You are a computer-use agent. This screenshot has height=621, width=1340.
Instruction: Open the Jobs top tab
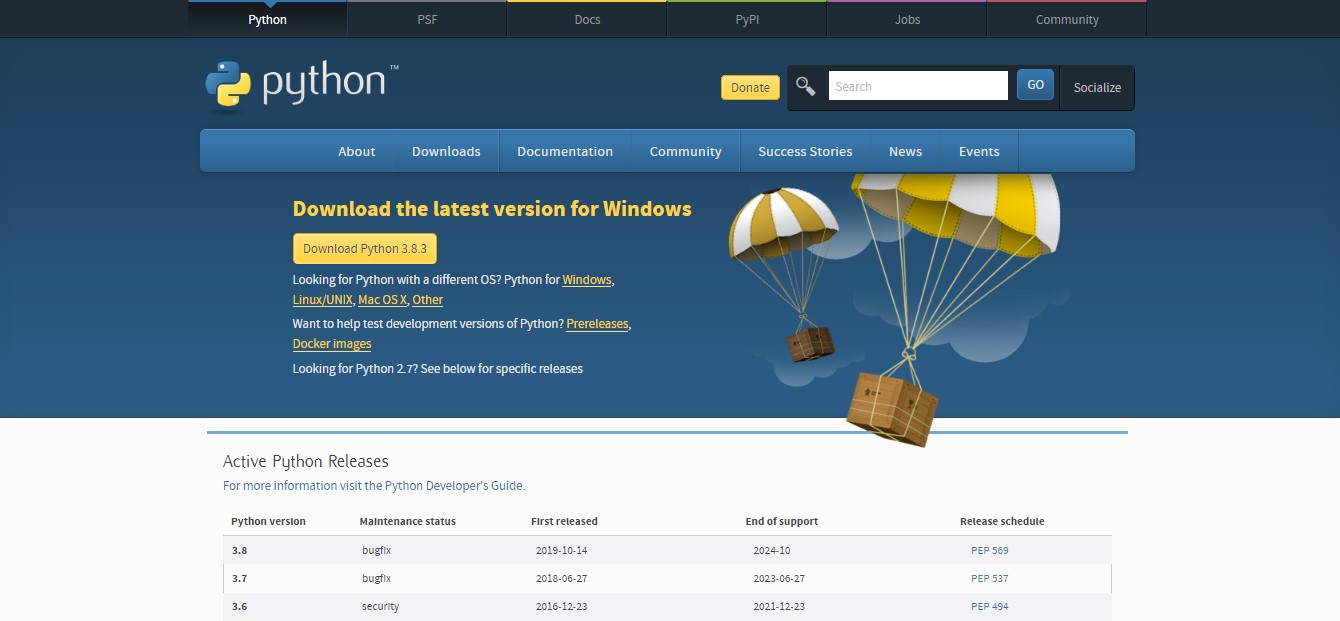(907, 19)
